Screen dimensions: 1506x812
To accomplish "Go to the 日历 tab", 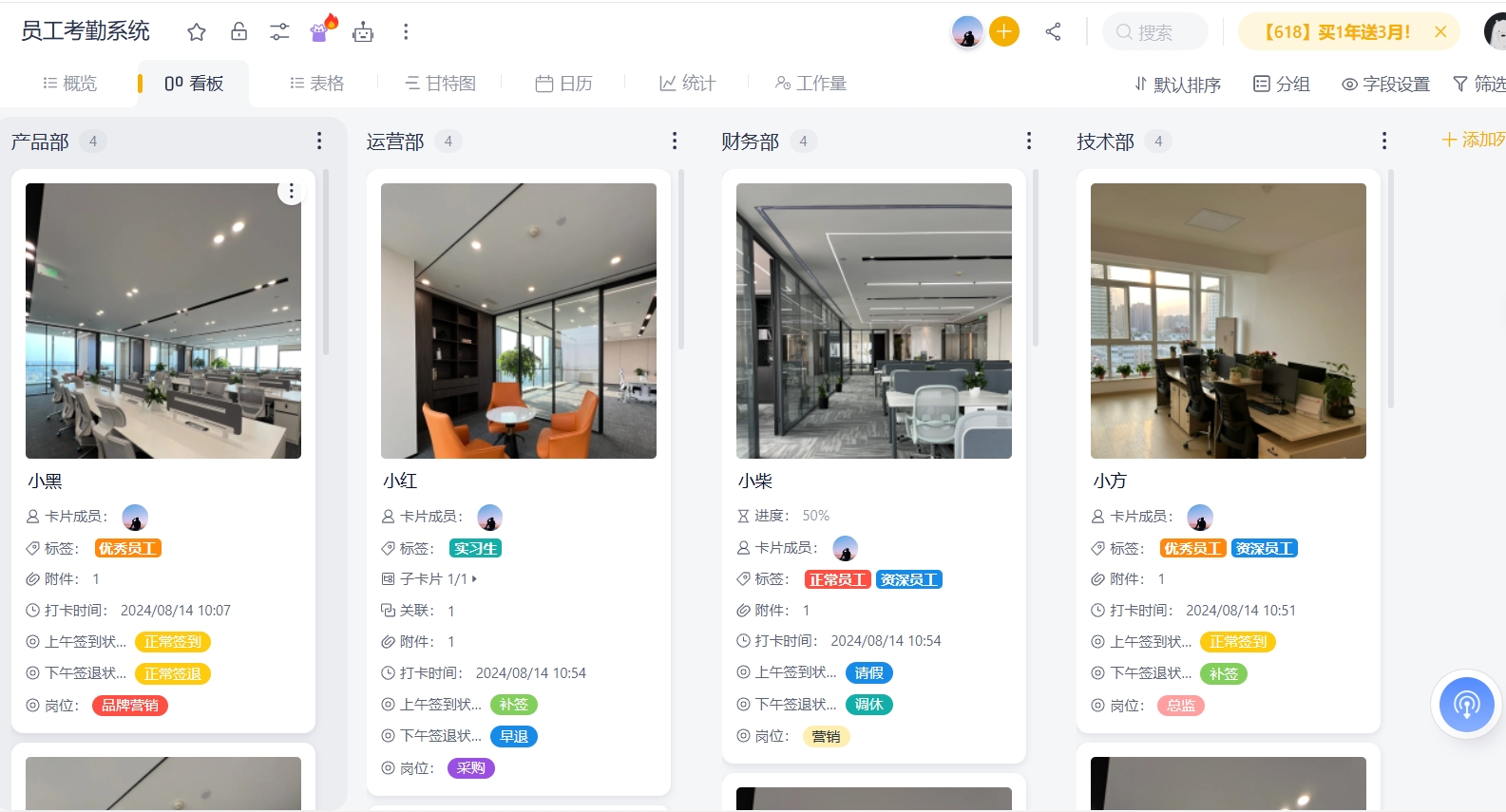I will click(x=564, y=84).
